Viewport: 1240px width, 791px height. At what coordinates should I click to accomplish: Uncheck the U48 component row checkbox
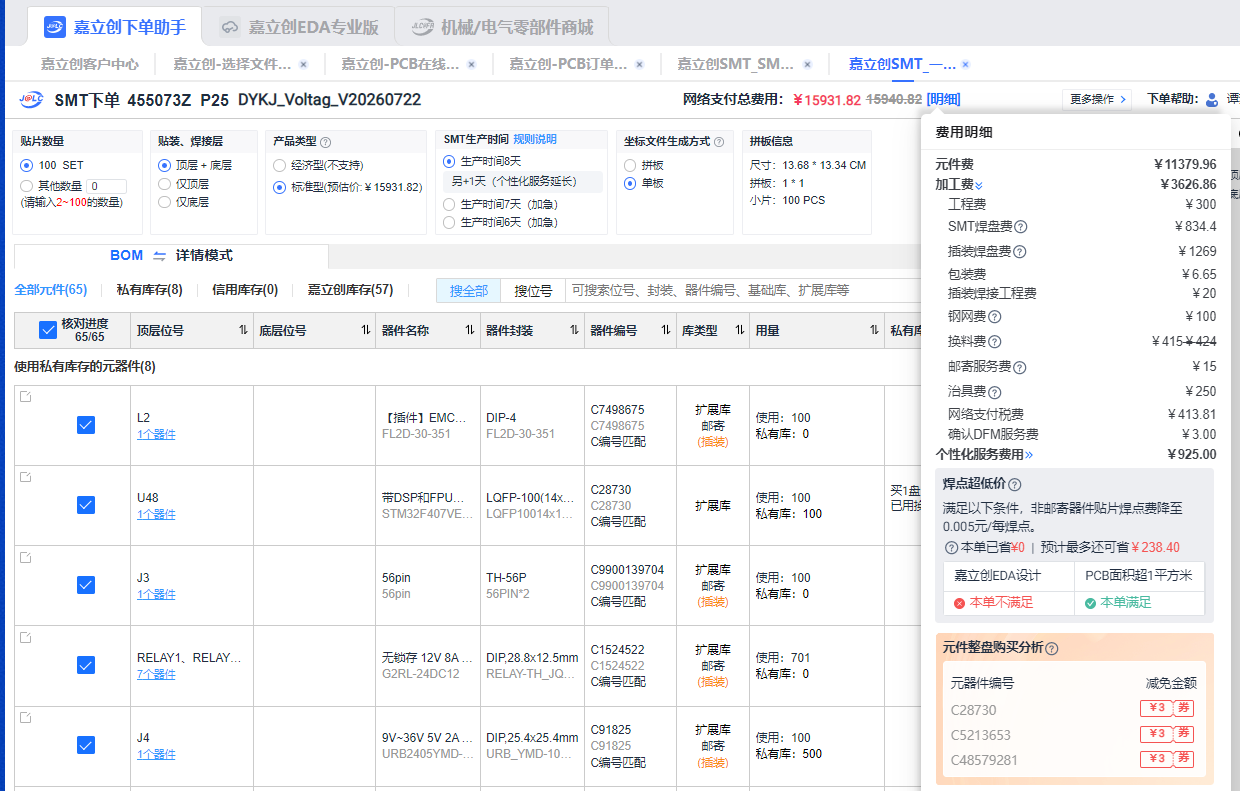pos(86,505)
